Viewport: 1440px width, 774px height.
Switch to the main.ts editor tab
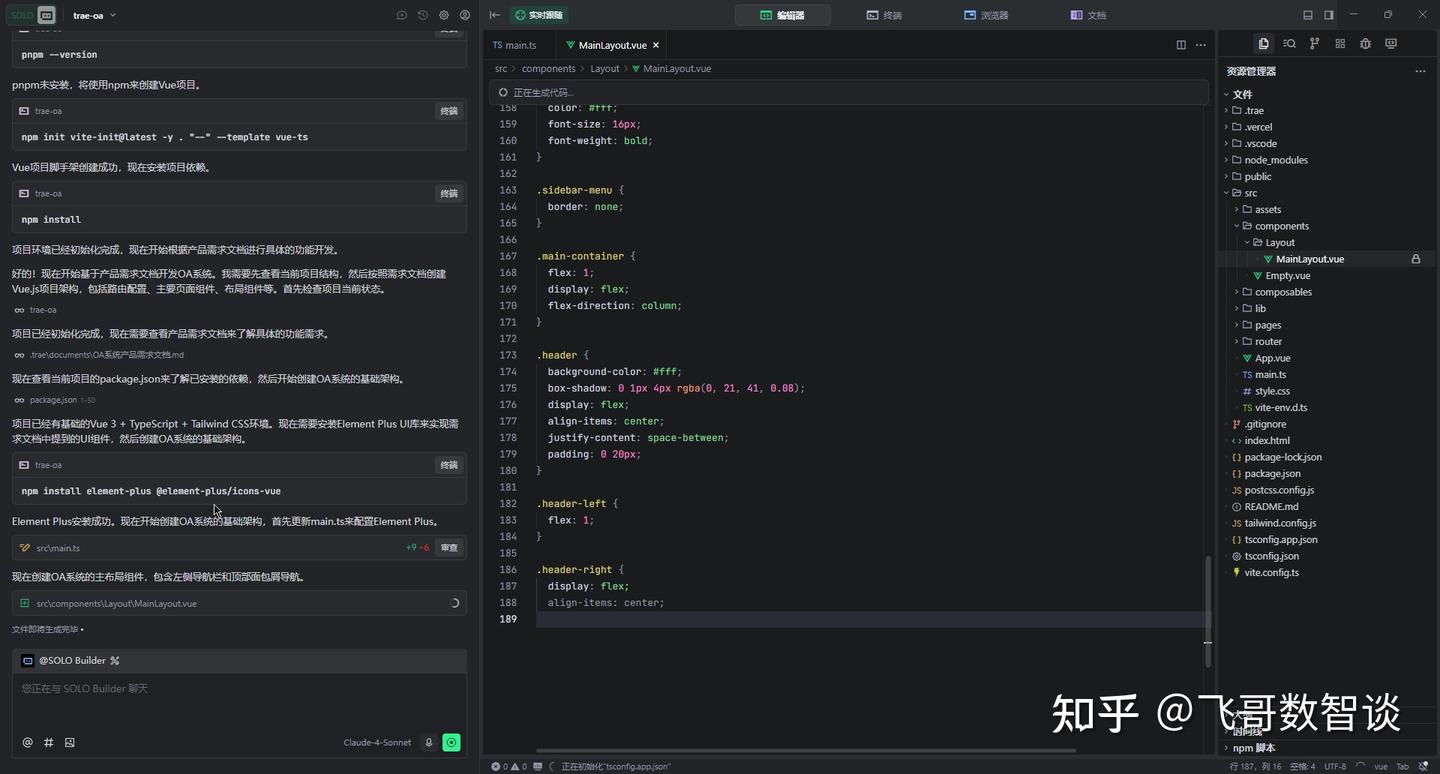pyautogui.click(x=515, y=45)
